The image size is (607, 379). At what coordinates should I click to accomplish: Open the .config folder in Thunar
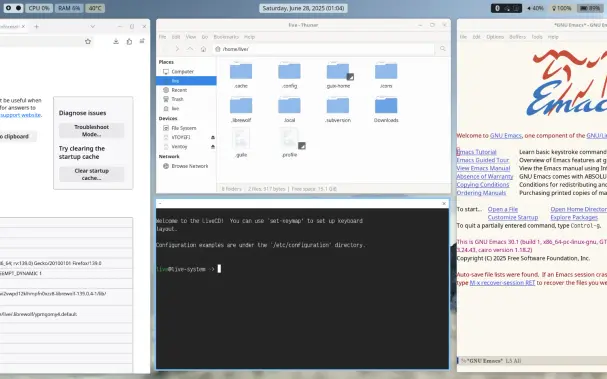click(x=289, y=75)
